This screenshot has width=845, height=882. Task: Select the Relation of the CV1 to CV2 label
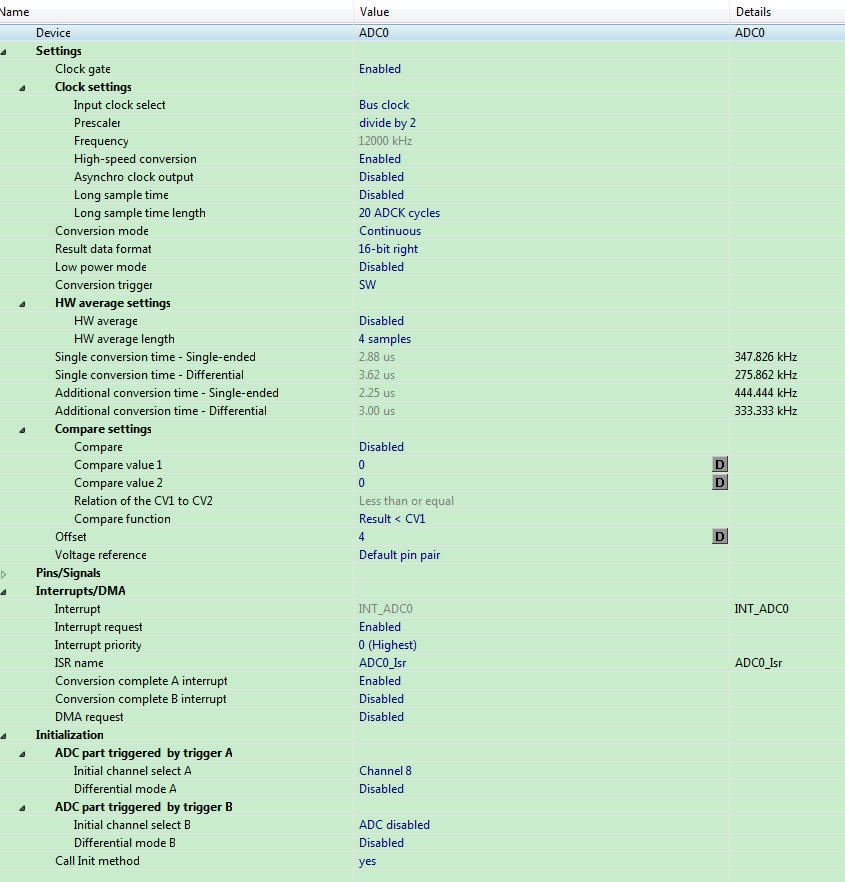tap(143, 501)
